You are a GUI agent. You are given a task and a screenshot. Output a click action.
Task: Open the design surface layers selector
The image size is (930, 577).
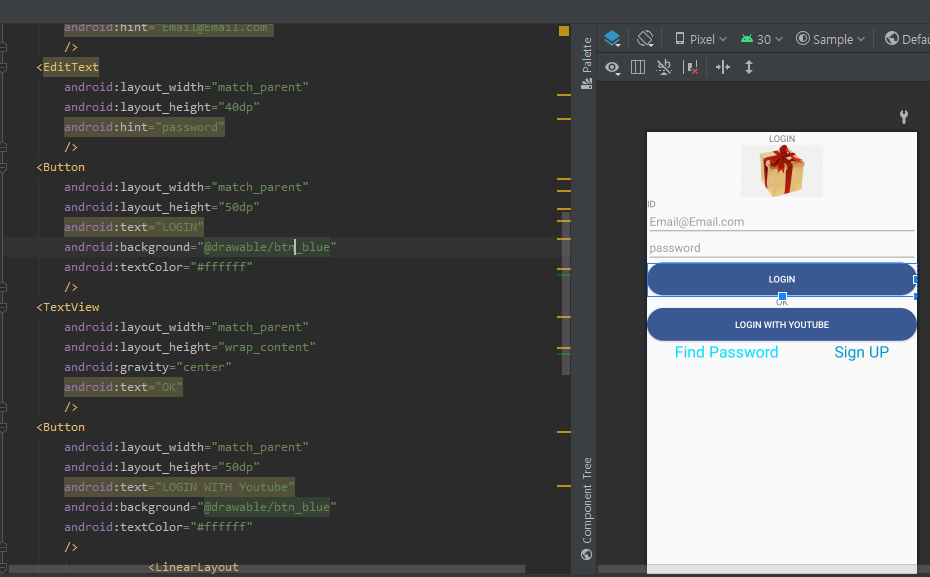[x=612, y=39]
